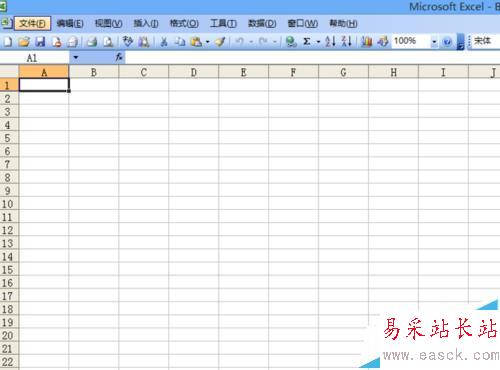This screenshot has width=500, height=370.
Task: Create a new blank workbook
Action: [8, 42]
